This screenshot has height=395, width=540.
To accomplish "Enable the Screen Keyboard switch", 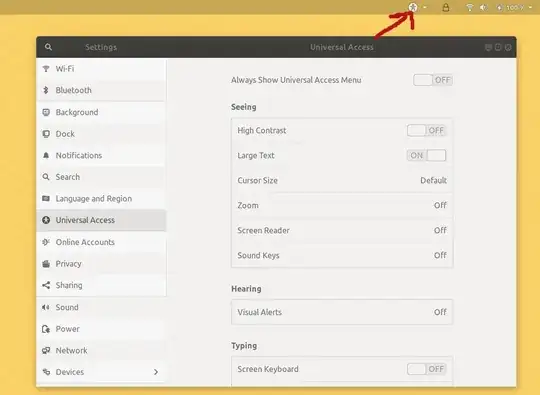I will 427,369.
